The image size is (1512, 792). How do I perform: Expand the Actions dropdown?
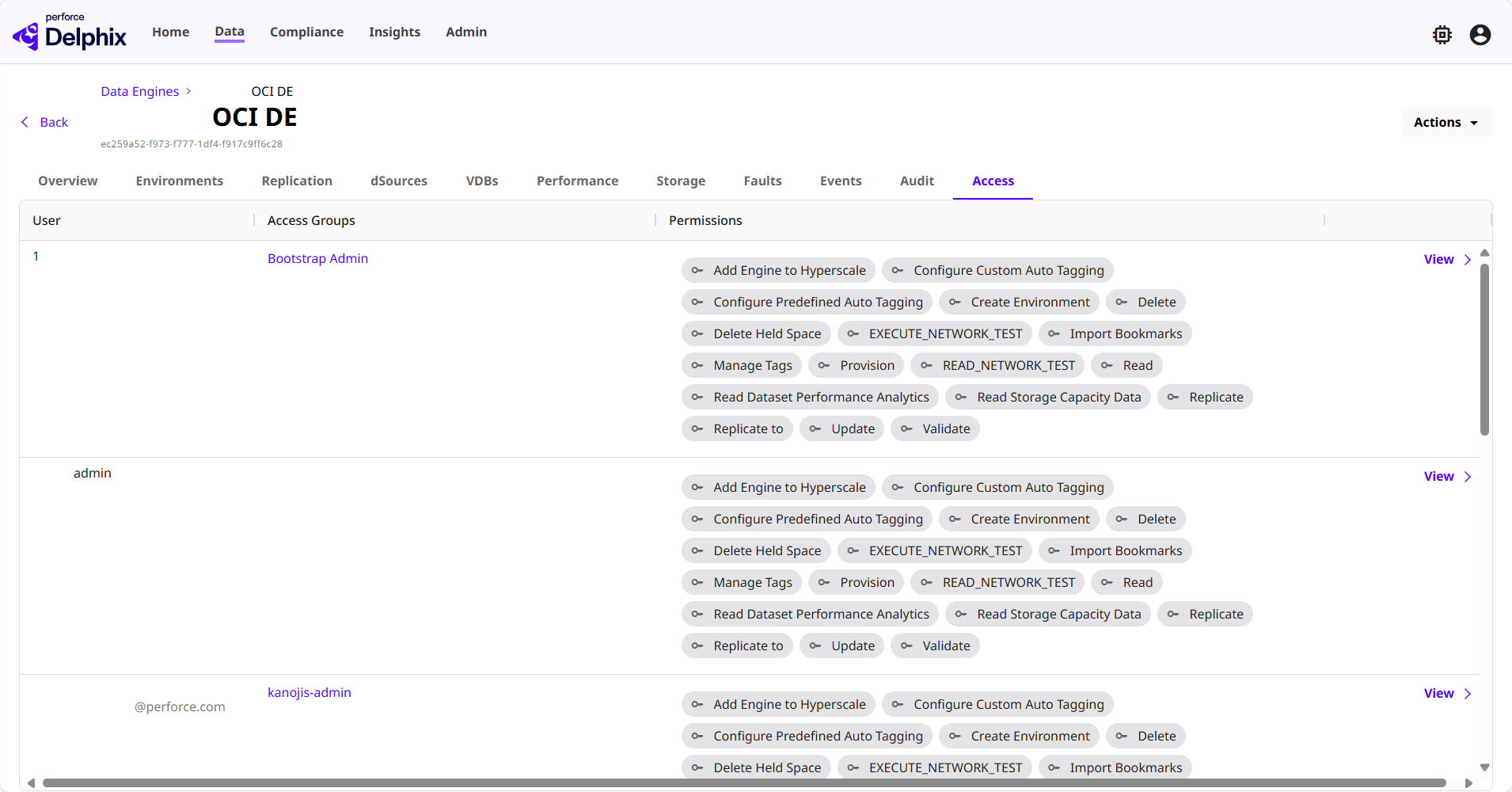[x=1446, y=122]
